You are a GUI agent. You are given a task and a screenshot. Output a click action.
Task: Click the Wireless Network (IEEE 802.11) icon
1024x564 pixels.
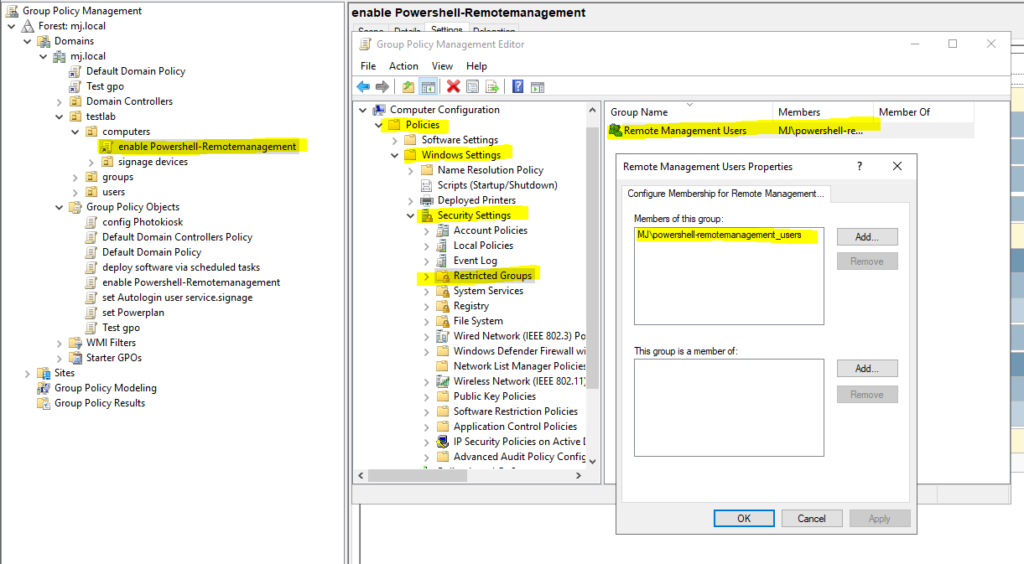click(x=443, y=381)
